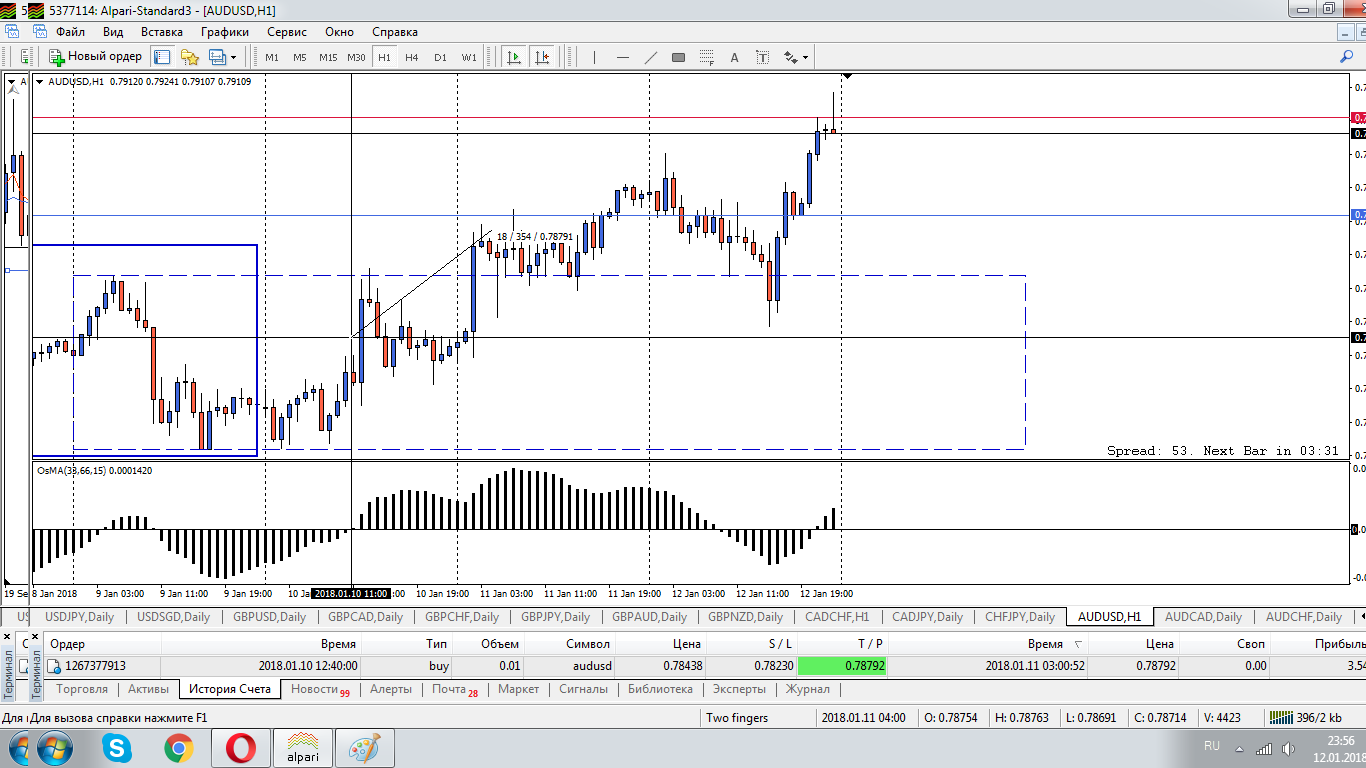Open the Графики menu
The image size is (1366, 768).
225,32
